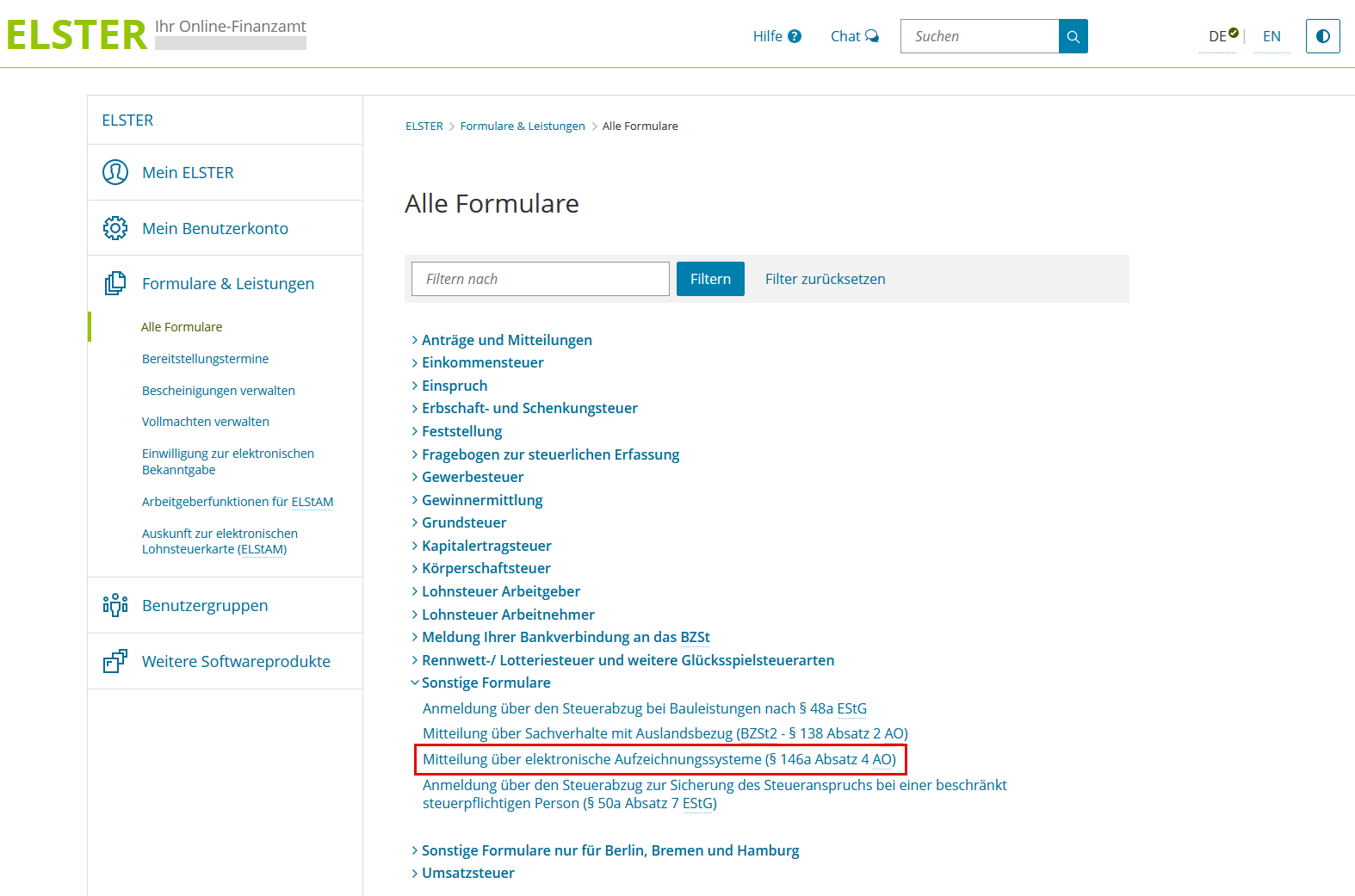The height and width of the screenshot is (896, 1355).
Task: Open Hilfe question mark icon
Action: 795,36
